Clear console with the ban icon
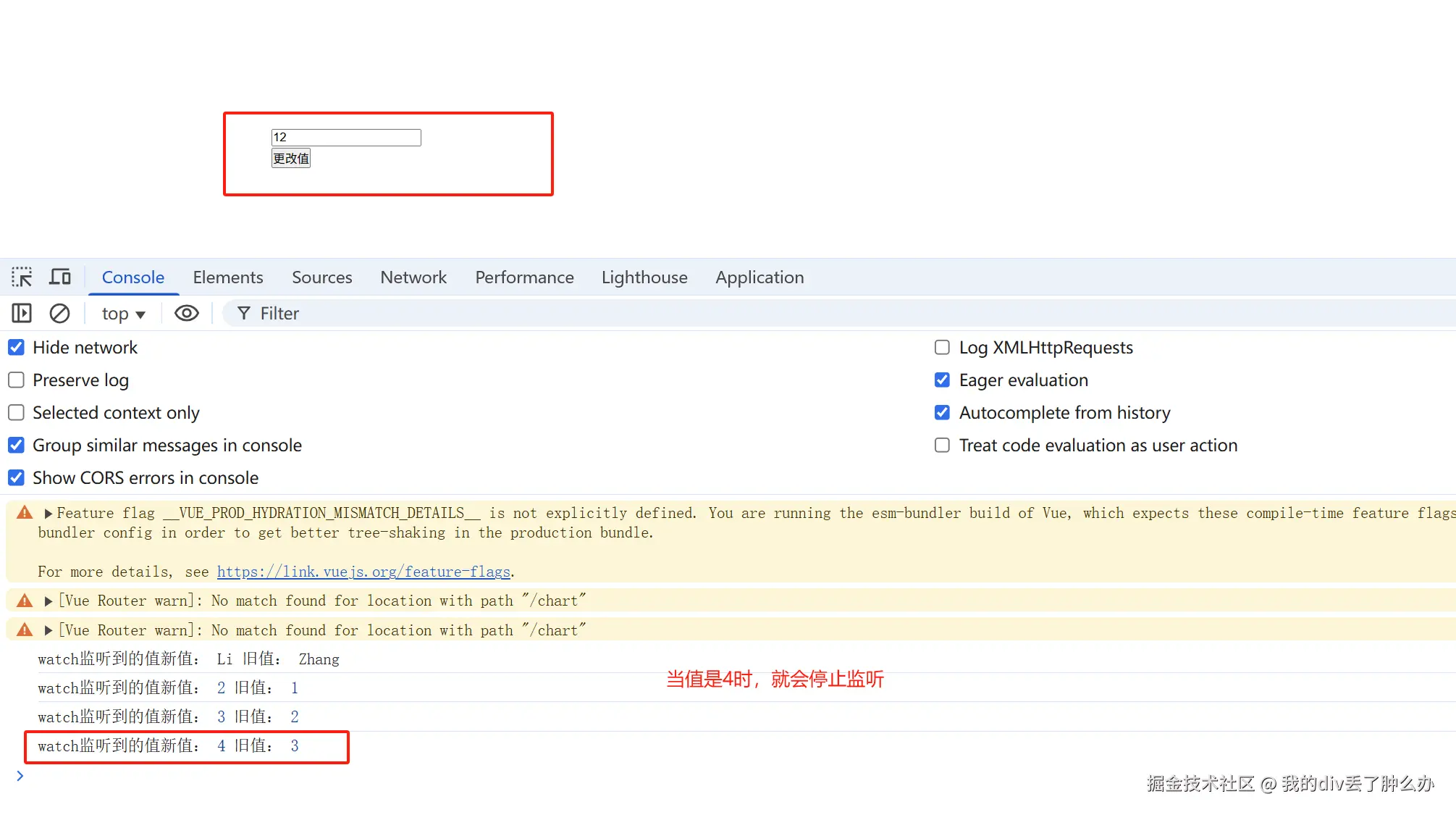 pyautogui.click(x=59, y=313)
